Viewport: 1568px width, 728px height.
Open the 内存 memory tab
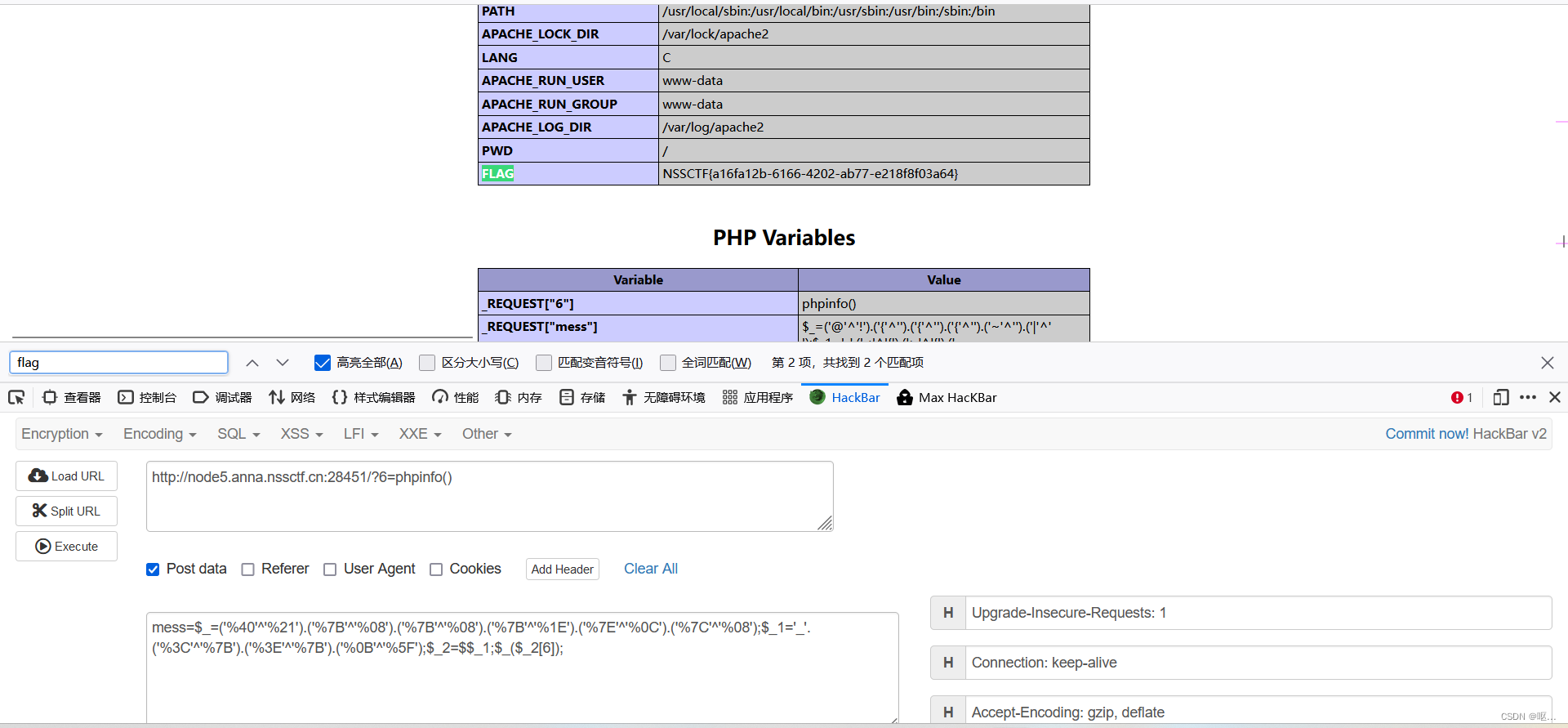(x=519, y=397)
